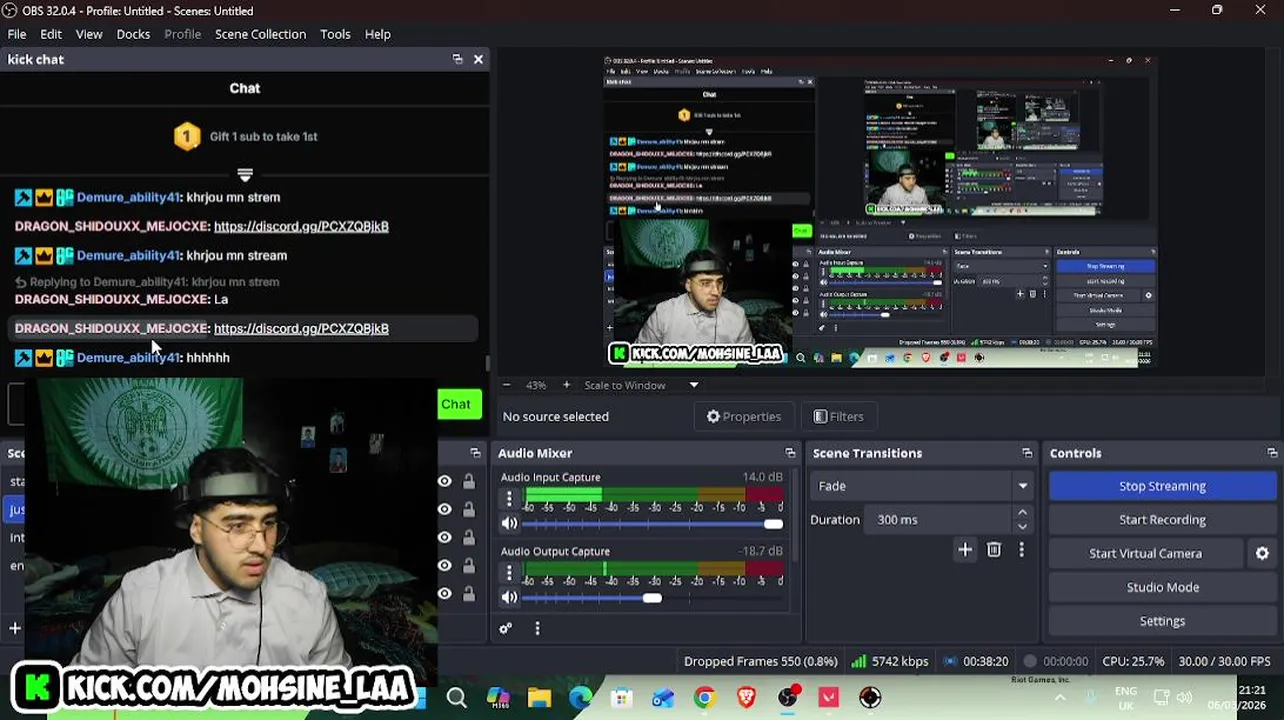
Task: Toggle the lock on the second source row
Action: (468, 509)
